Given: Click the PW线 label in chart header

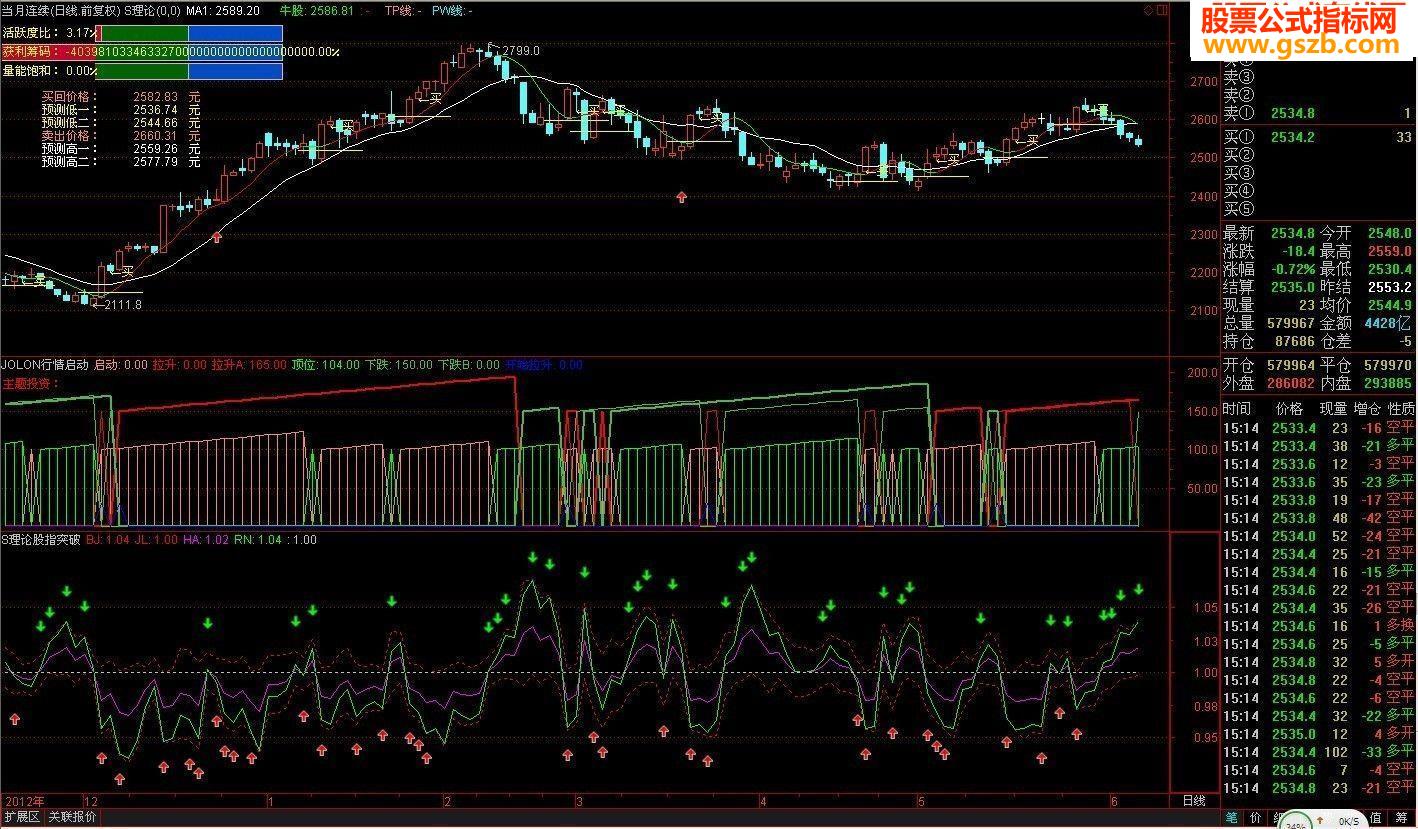Looking at the screenshot, I should pos(451,10).
